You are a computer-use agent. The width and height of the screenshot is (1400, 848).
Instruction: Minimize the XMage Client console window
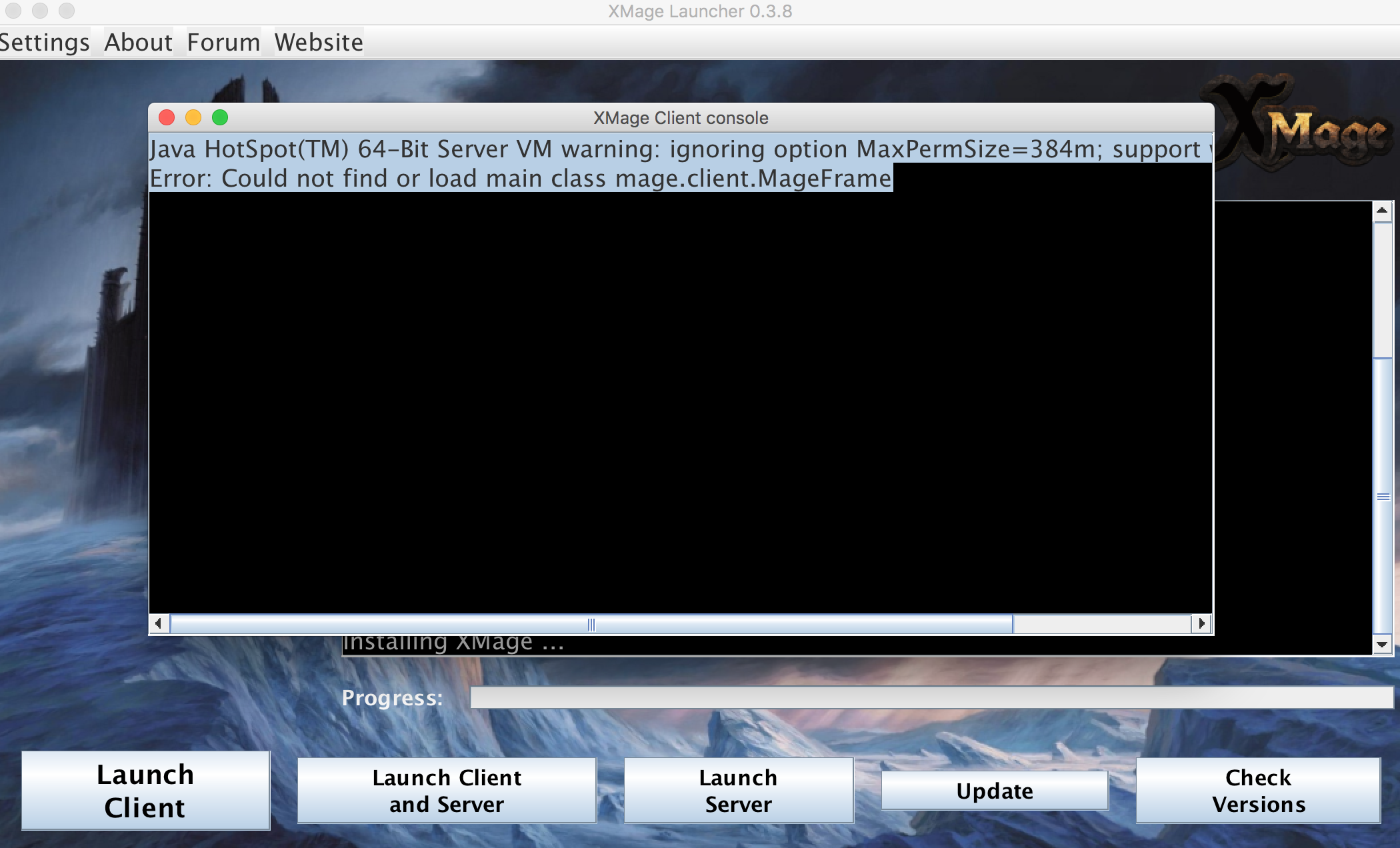[x=193, y=118]
